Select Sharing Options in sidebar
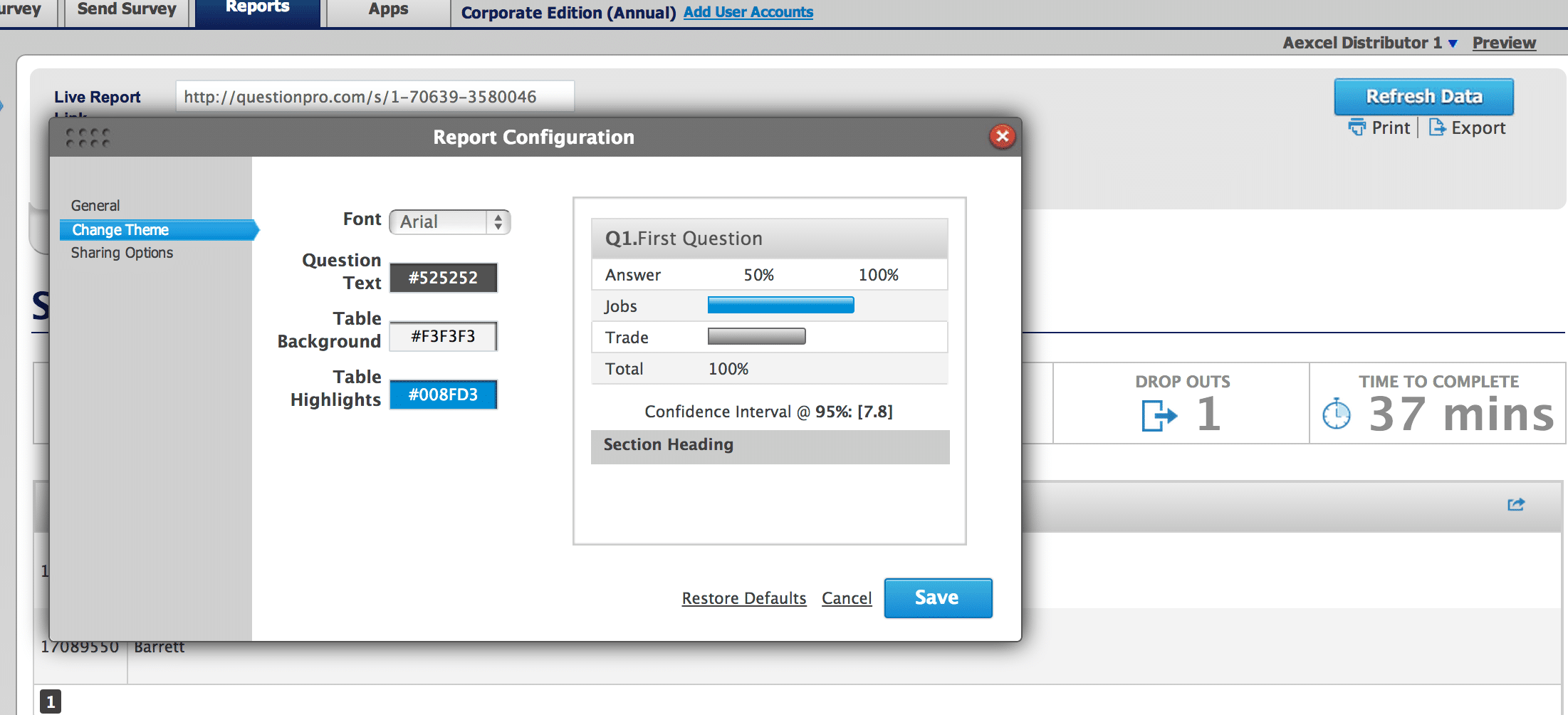Image resolution: width=1568 pixels, height=715 pixels. [122, 253]
